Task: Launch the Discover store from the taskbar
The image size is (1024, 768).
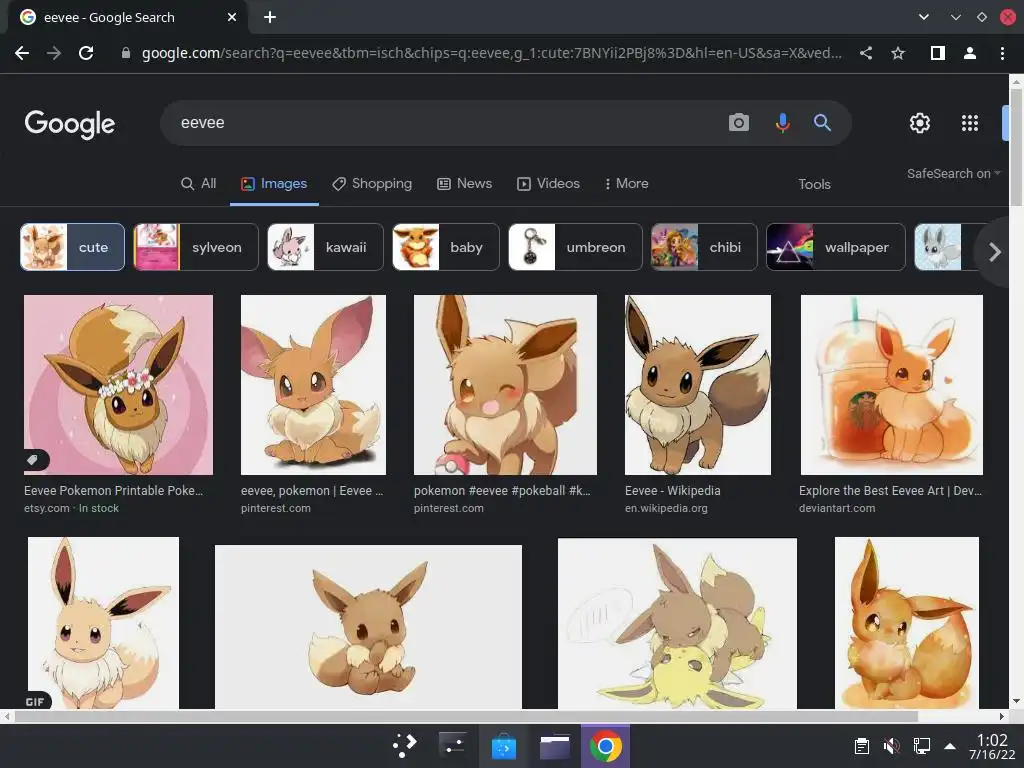Action: point(504,745)
